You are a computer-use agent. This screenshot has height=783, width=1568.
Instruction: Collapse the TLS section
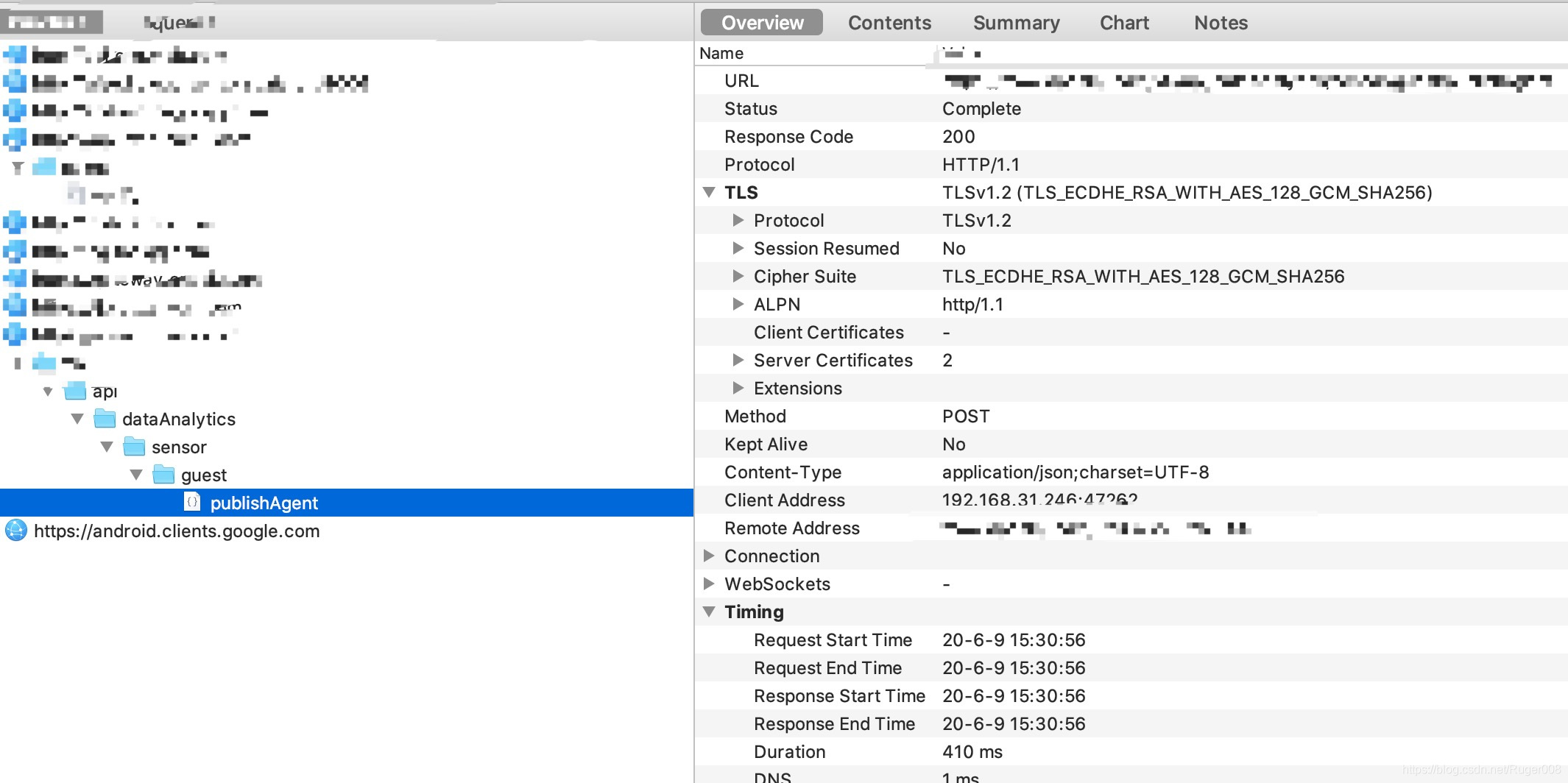tap(709, 192)
